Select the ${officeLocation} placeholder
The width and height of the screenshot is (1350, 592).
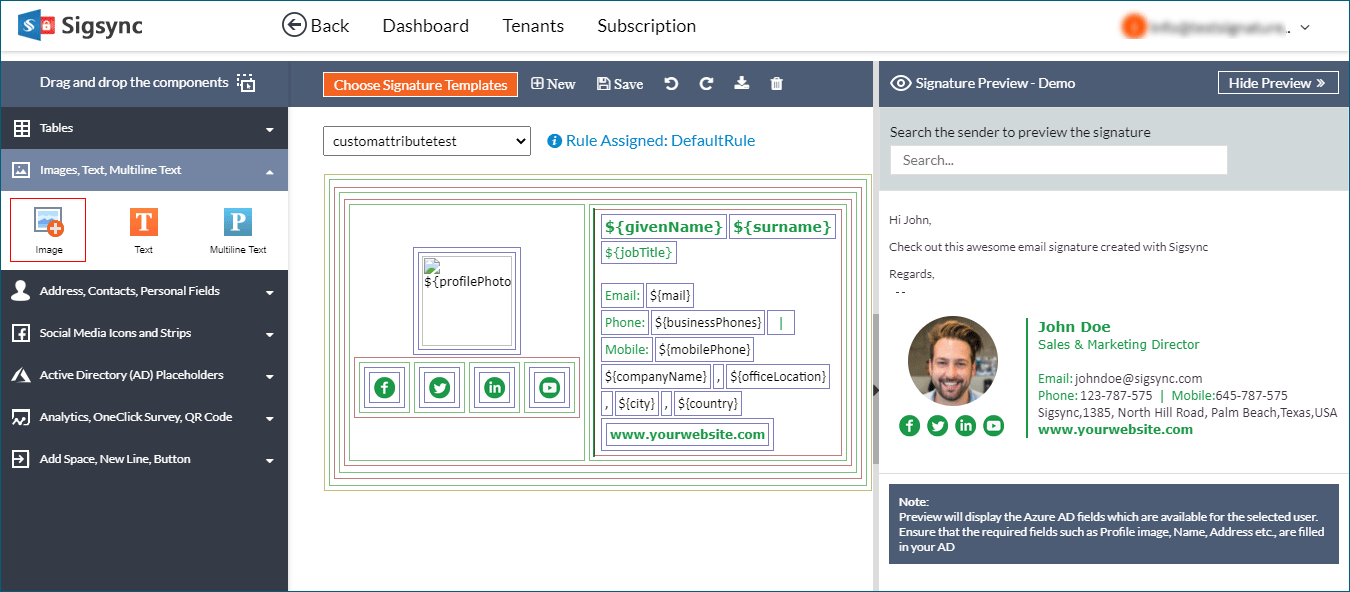coord(778,376)
